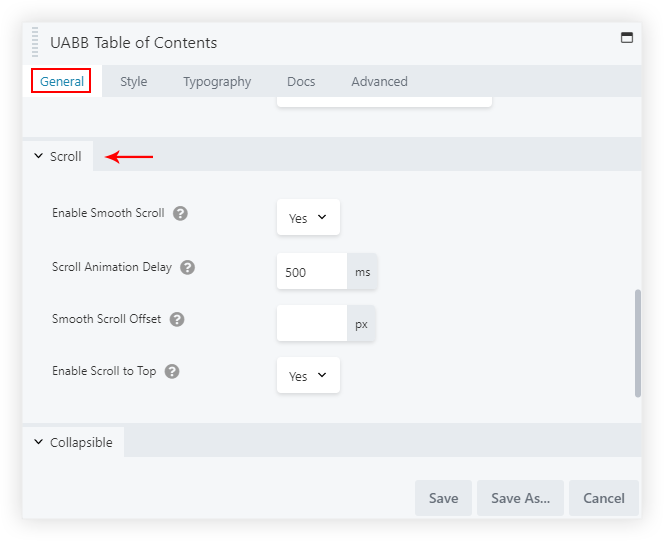
Task: Select the Docs tab
Action: [x=301, y=81]
